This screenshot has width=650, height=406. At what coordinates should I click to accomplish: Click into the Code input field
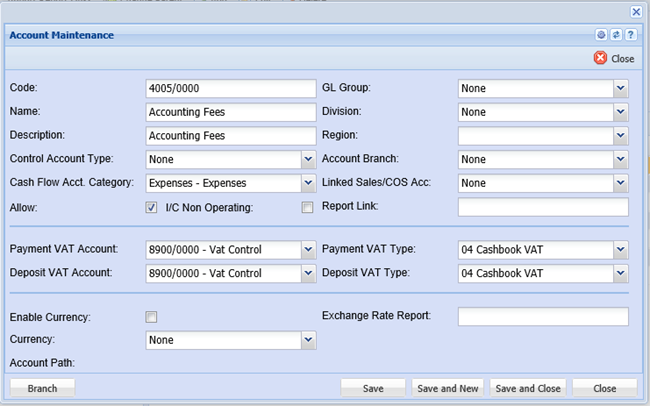click(x=230, y=88)
